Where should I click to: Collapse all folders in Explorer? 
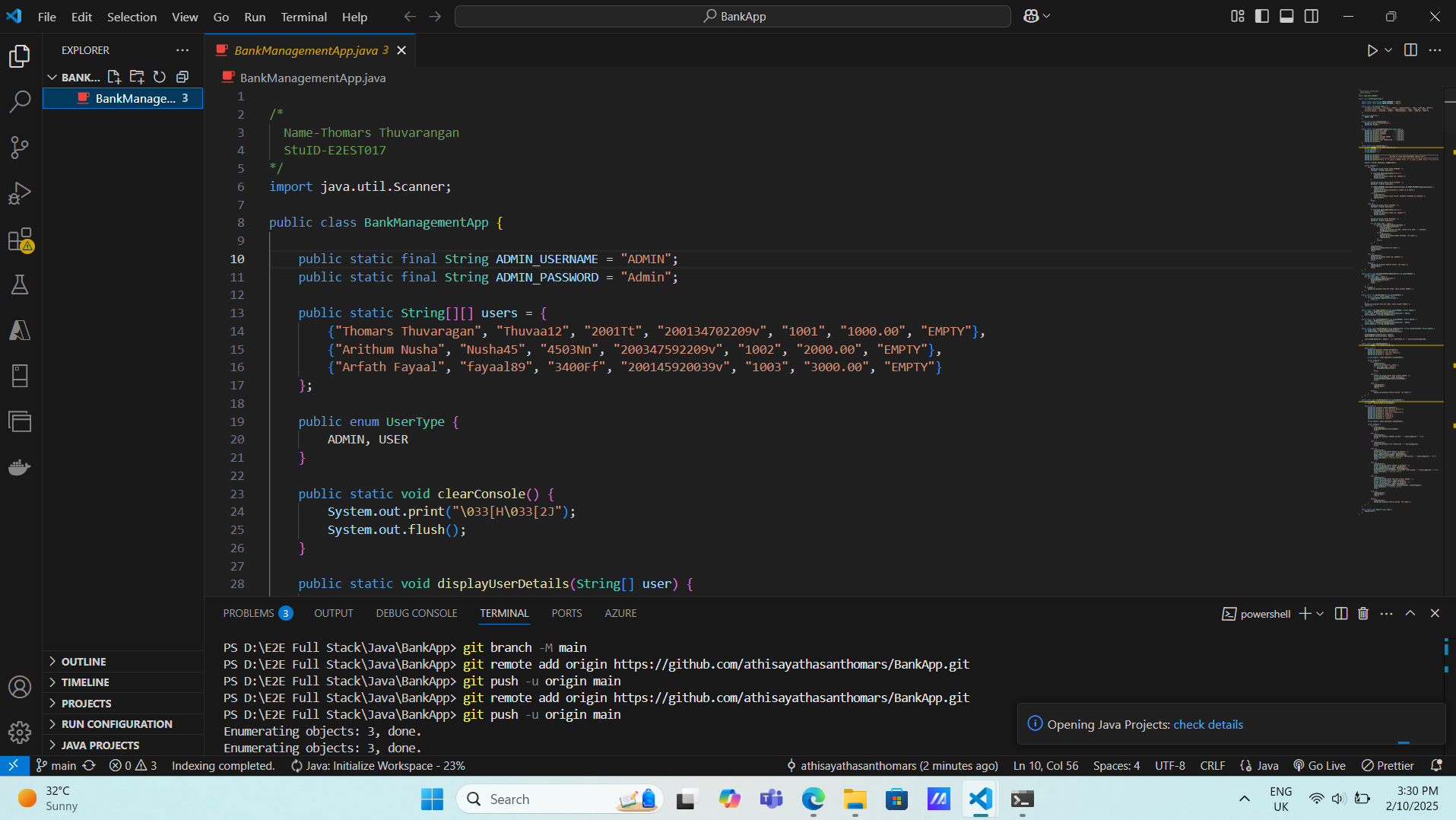pyautogui.click(x=182, y=77)
